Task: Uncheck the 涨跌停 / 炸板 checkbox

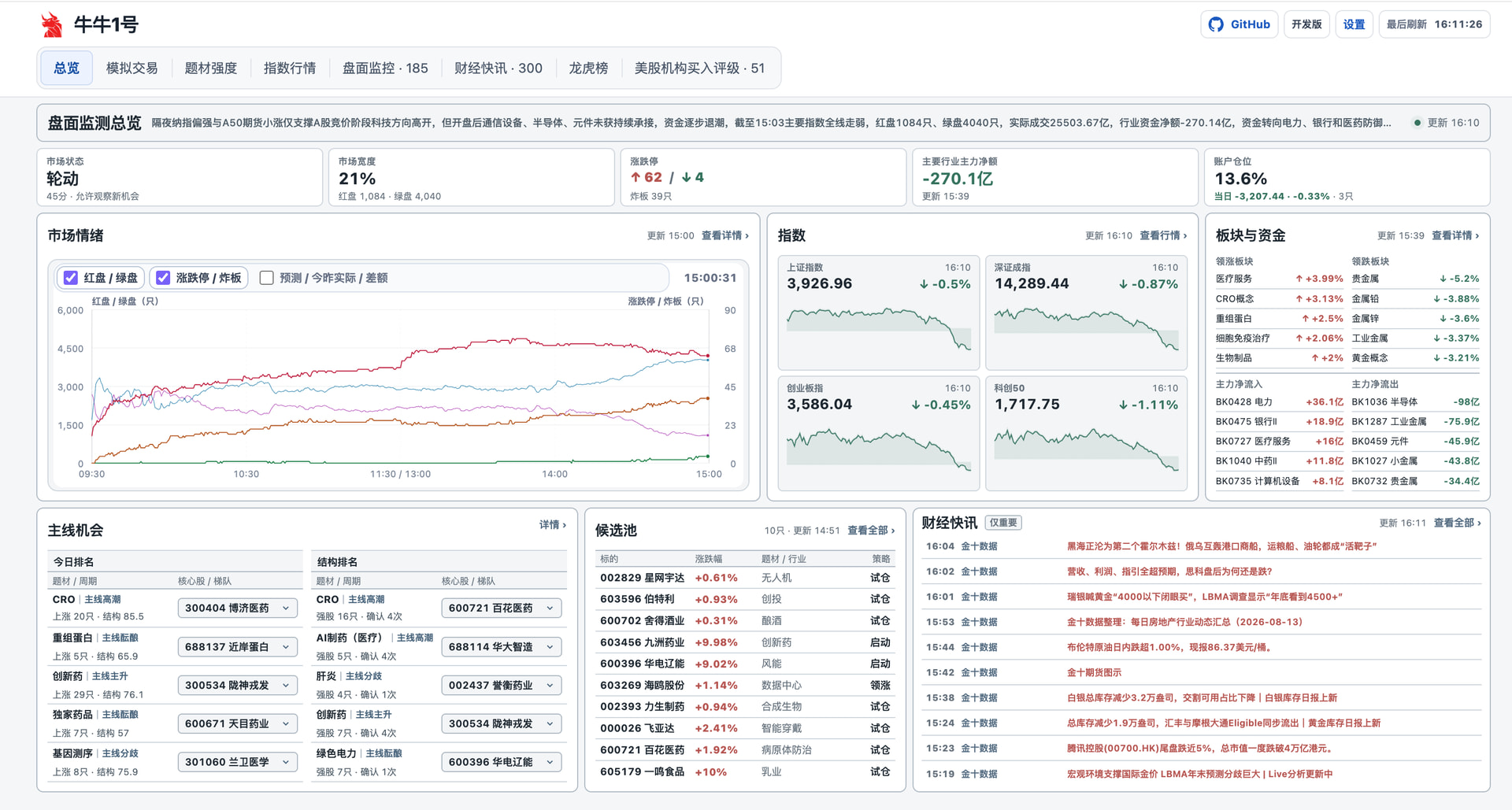Action: click(163, 278)
